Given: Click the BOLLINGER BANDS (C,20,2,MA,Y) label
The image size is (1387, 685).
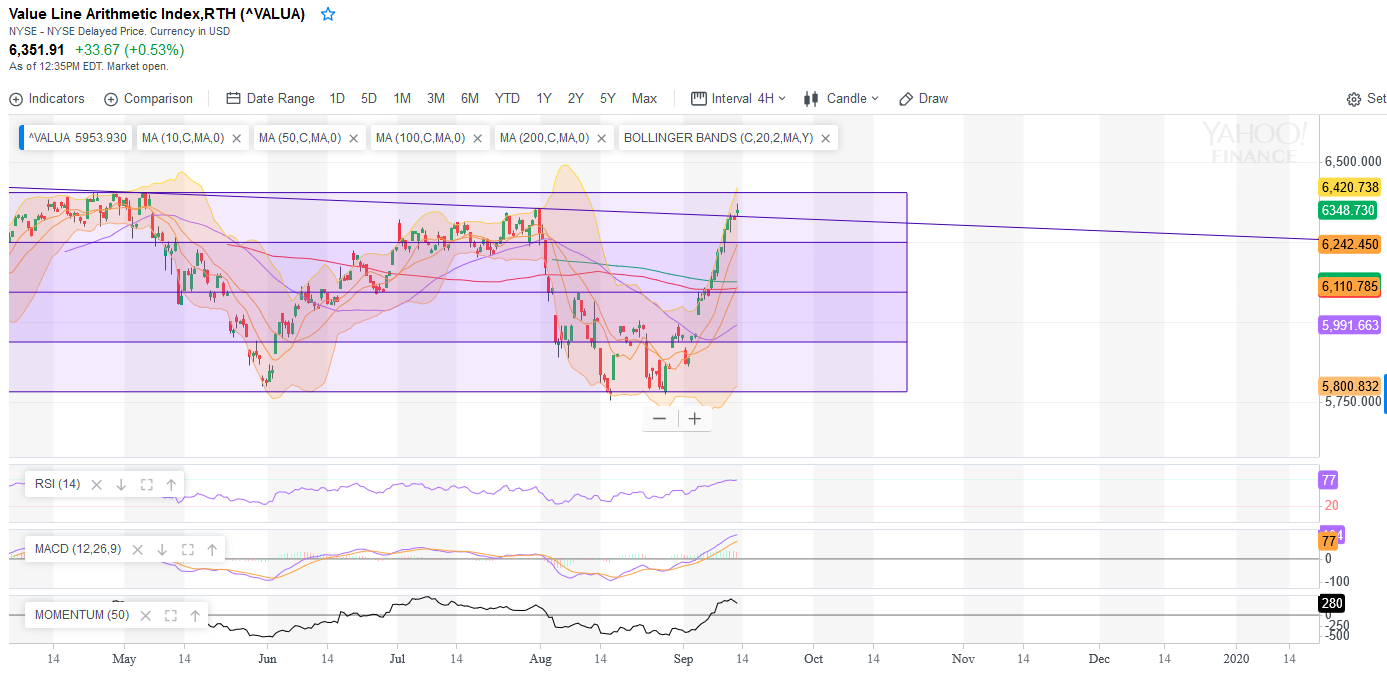Looking at the screenshot, I should [x=718, y=138].
